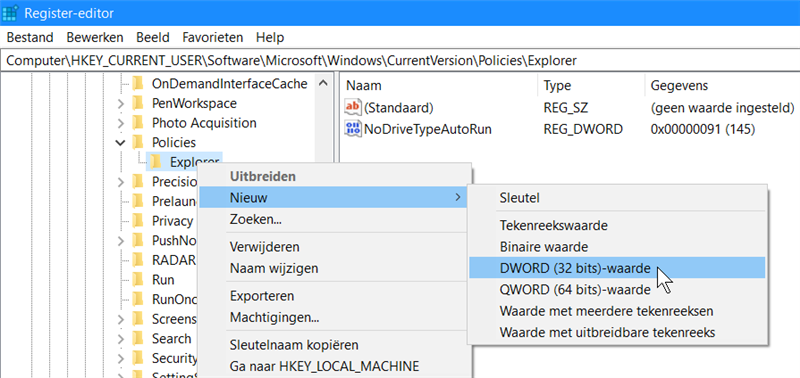Screen dimensions: 800x378
Task: Click the 0x00000091 (145) data cell
Action: [x=703, y=129]
